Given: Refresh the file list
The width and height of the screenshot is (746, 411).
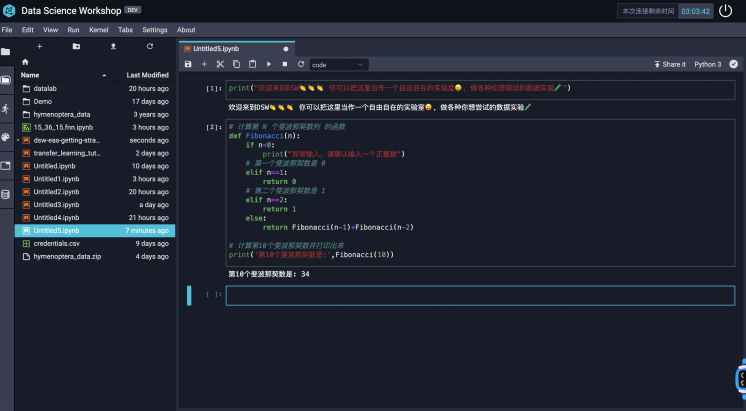Looking at the screenshot, I should click(150, 46).
